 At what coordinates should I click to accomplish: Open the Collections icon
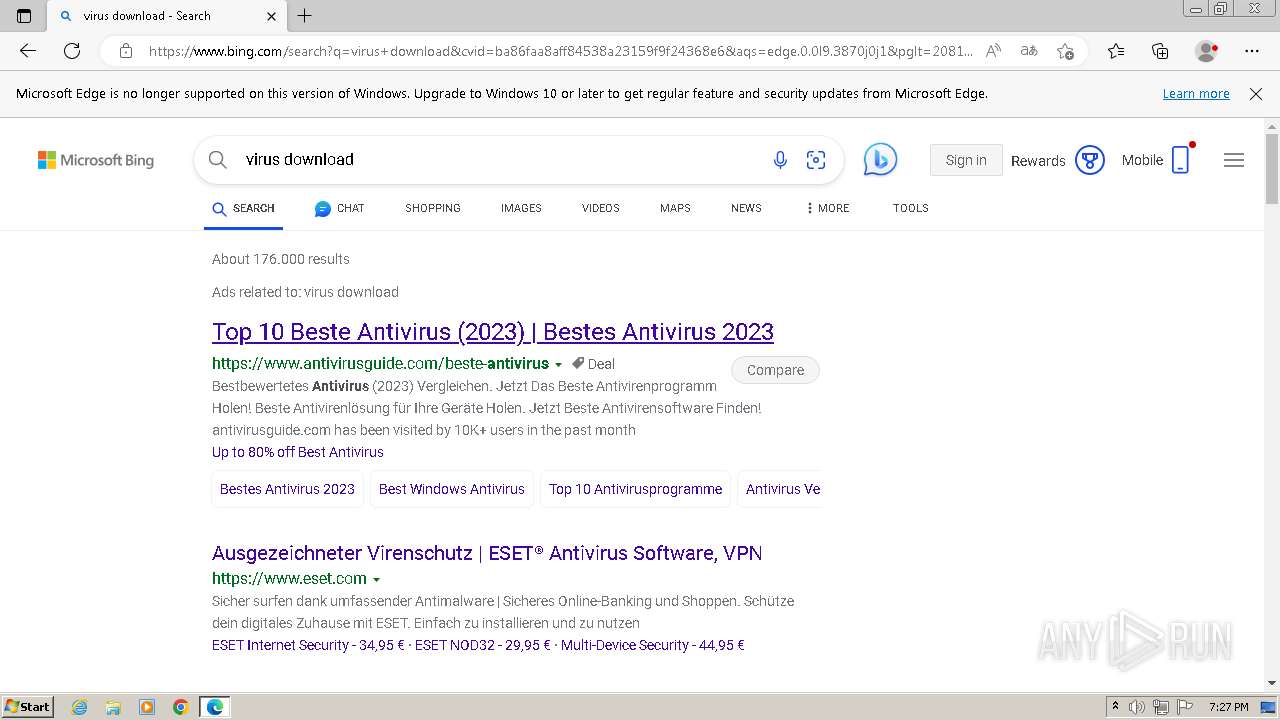click(1160, 51)
